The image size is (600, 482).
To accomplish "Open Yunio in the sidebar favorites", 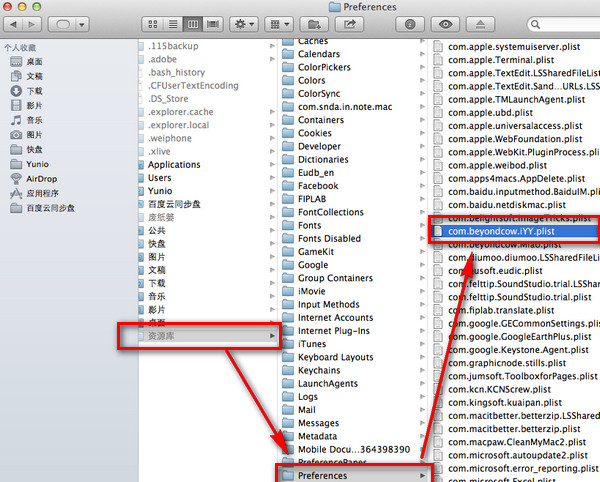I will pos(38,164).
